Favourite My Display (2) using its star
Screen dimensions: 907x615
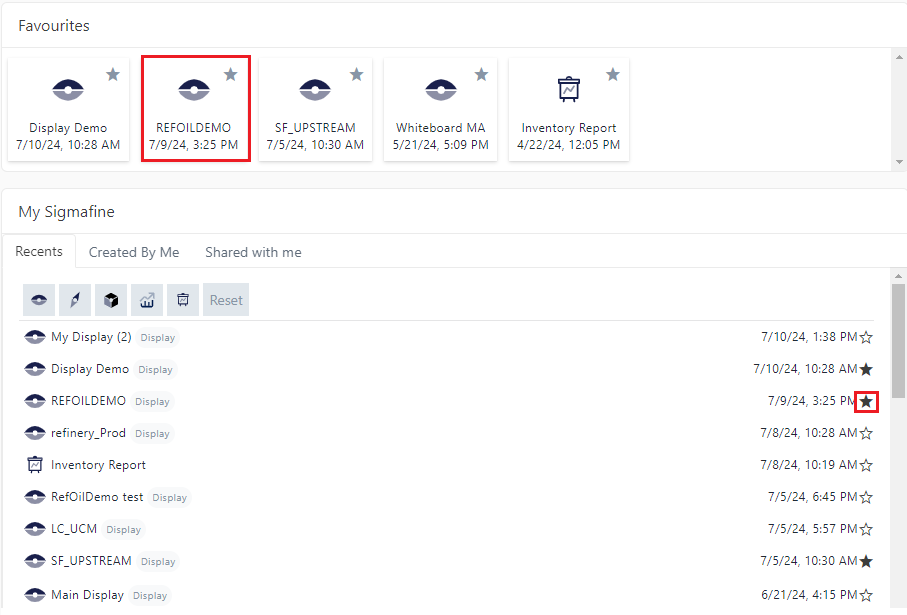tap(866, 337)
